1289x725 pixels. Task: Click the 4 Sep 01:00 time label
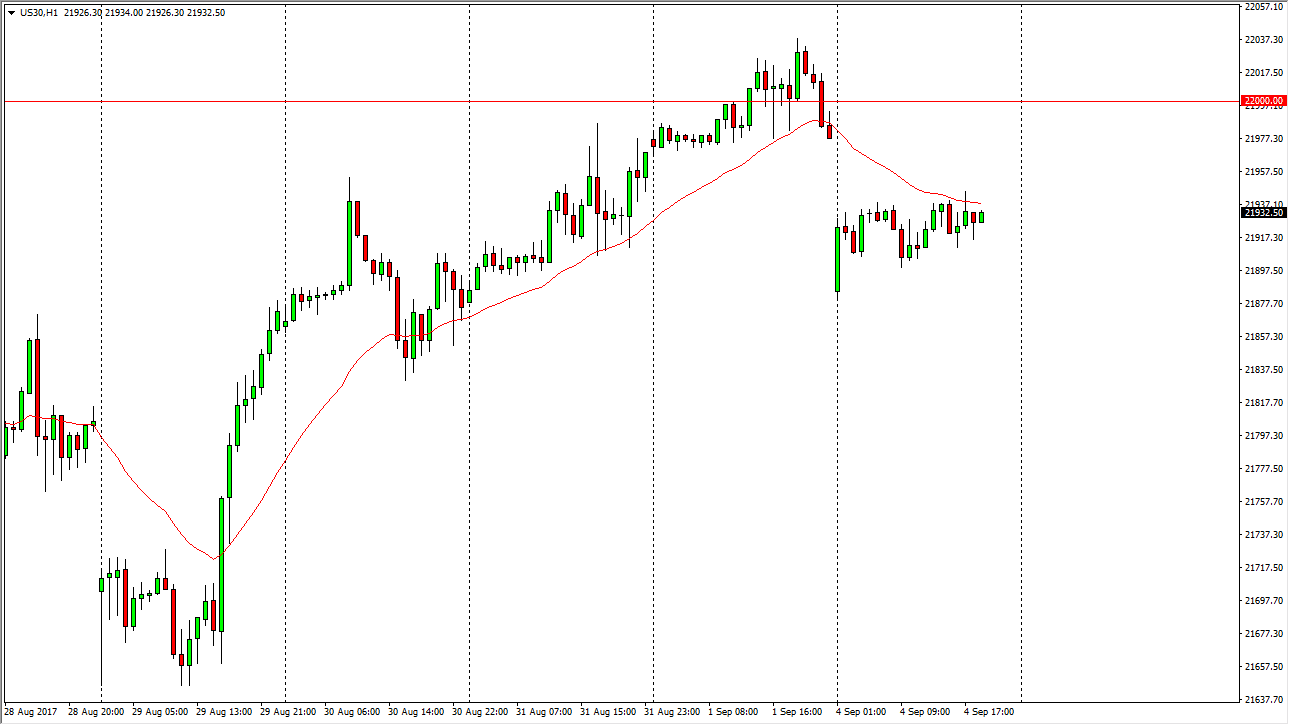click(x=861, y=712)
